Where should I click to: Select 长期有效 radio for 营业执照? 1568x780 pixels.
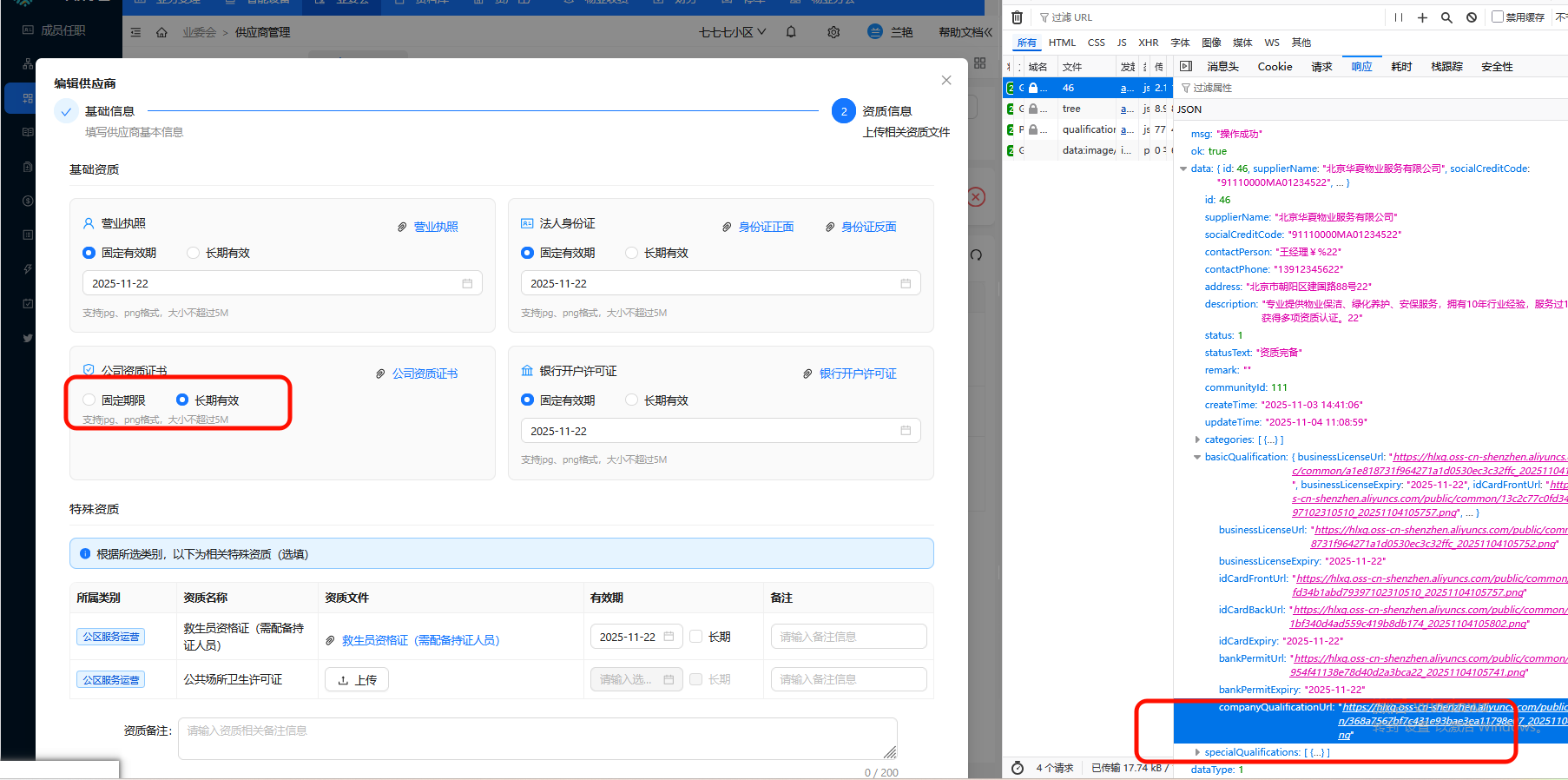[194, 253]
